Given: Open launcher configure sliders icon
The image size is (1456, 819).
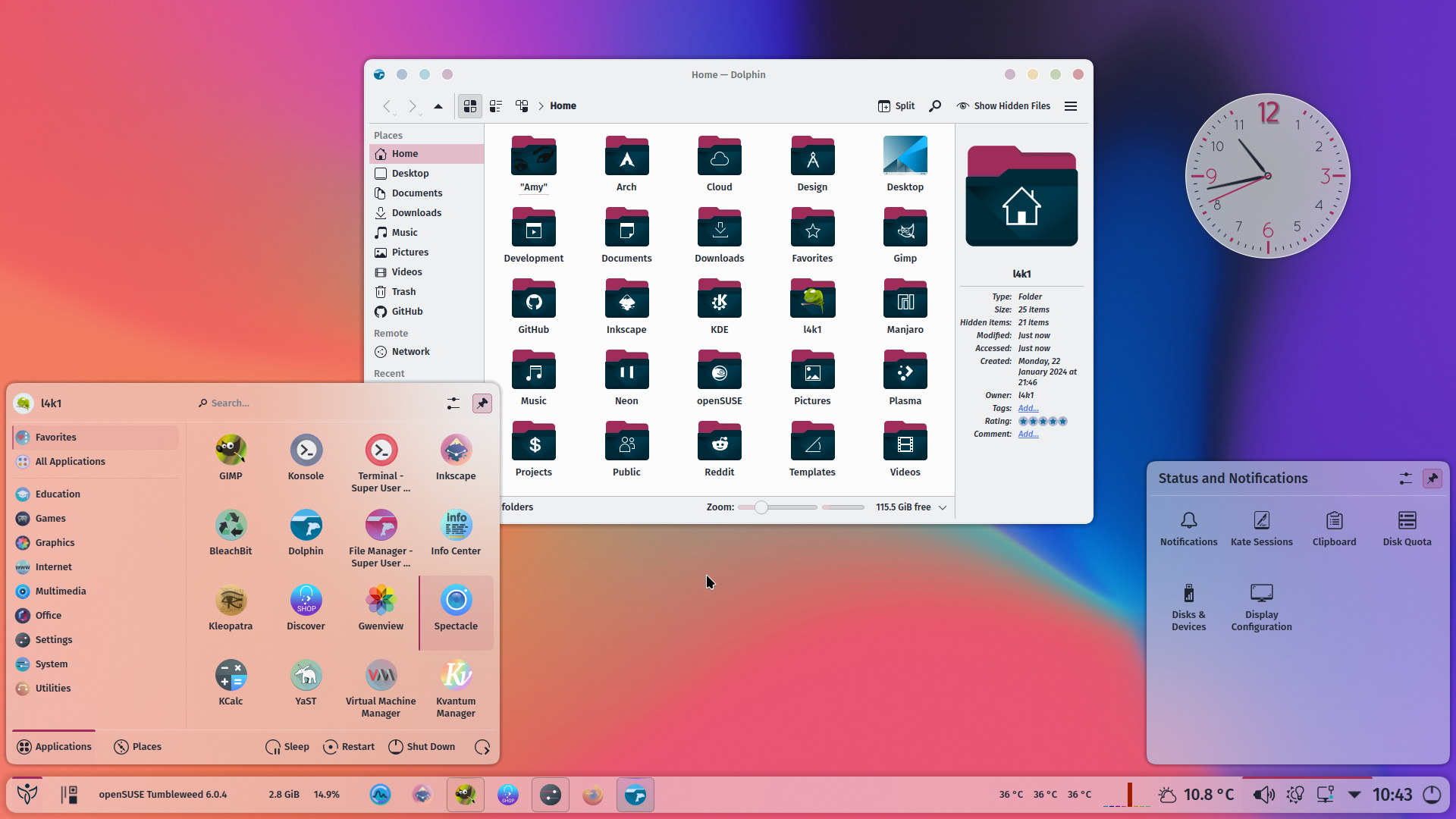Looking at the screenshot, I should pos(453,403).
